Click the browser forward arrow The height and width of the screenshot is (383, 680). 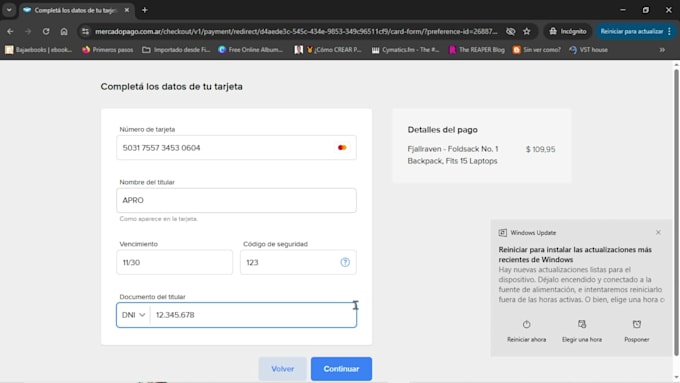(x=28, y=31)
